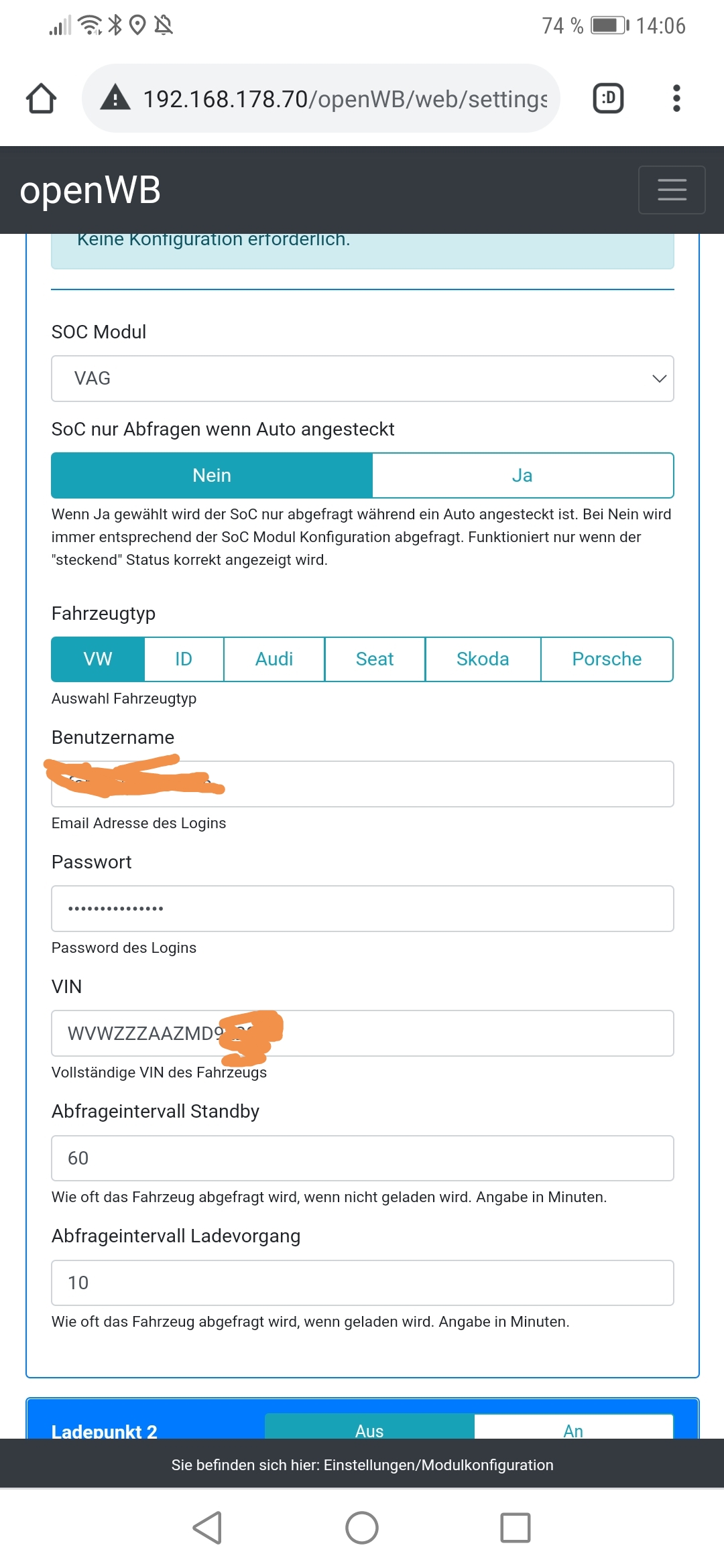This screenshot has width=724, height=1568.
Task: Open the browser tab switcher
Action: [608, 99]
